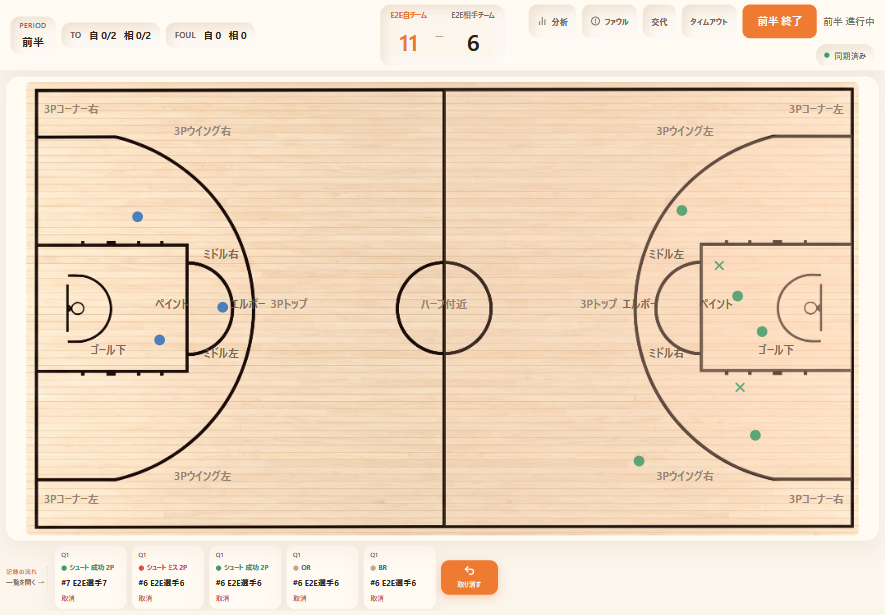Open the 分析 analysis chart button
Image resolution: width=885 pixels, height=615 pixels.
point(553,21)
